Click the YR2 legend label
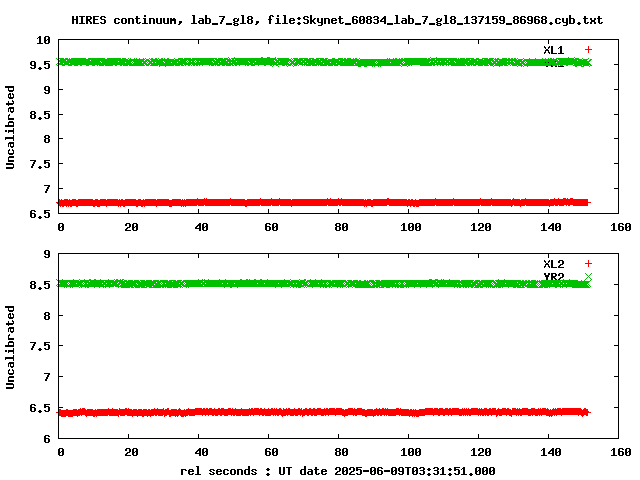 click(x=553, y=277)
